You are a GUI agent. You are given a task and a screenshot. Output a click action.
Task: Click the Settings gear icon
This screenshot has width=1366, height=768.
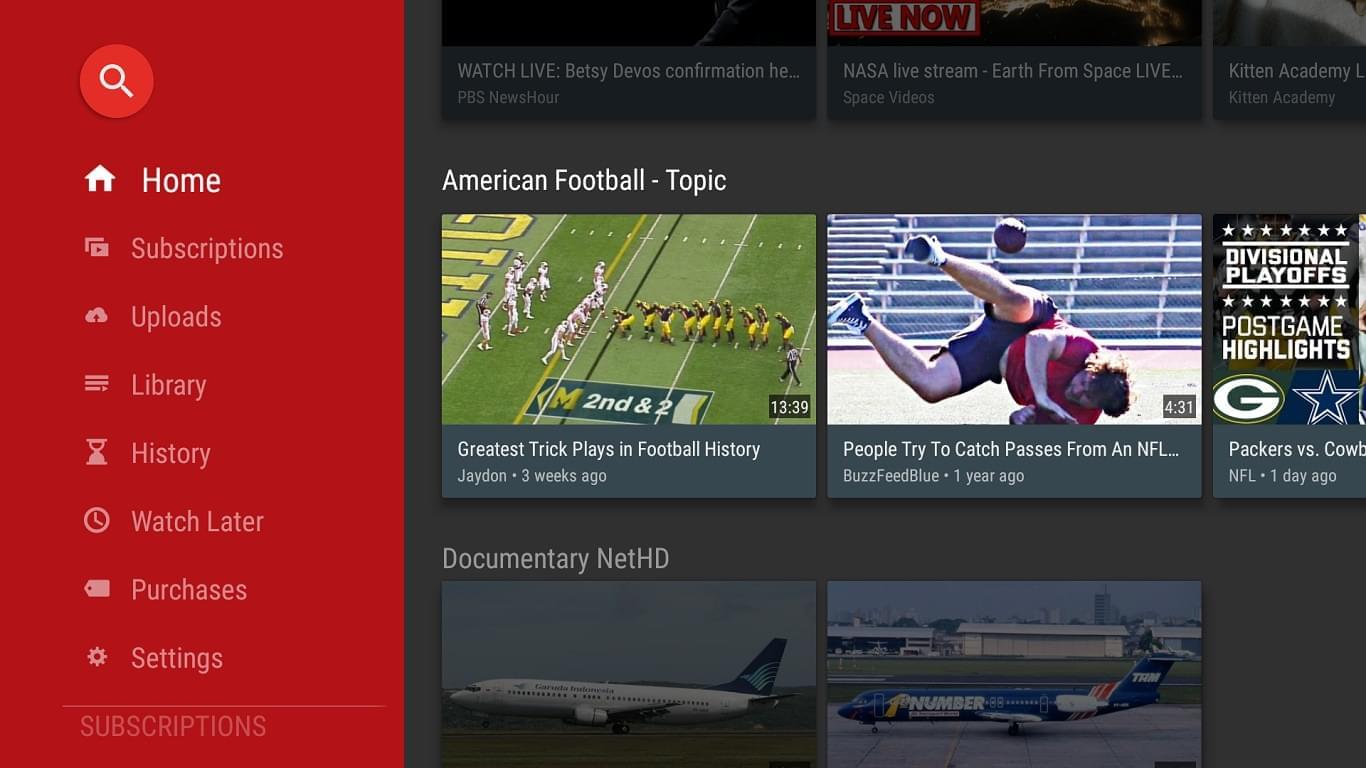tap(97, 657)
